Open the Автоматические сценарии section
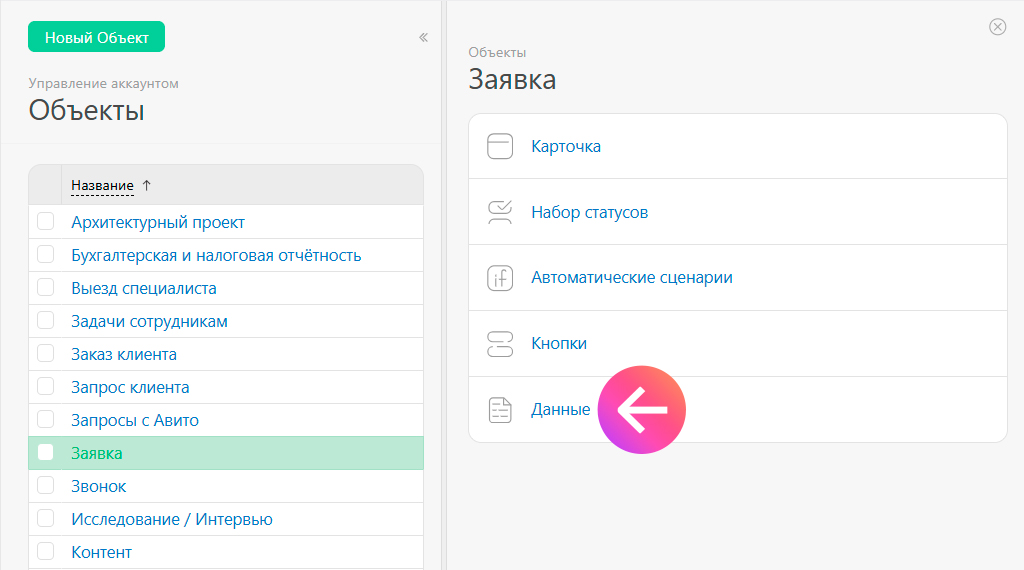 pos(631,278)
